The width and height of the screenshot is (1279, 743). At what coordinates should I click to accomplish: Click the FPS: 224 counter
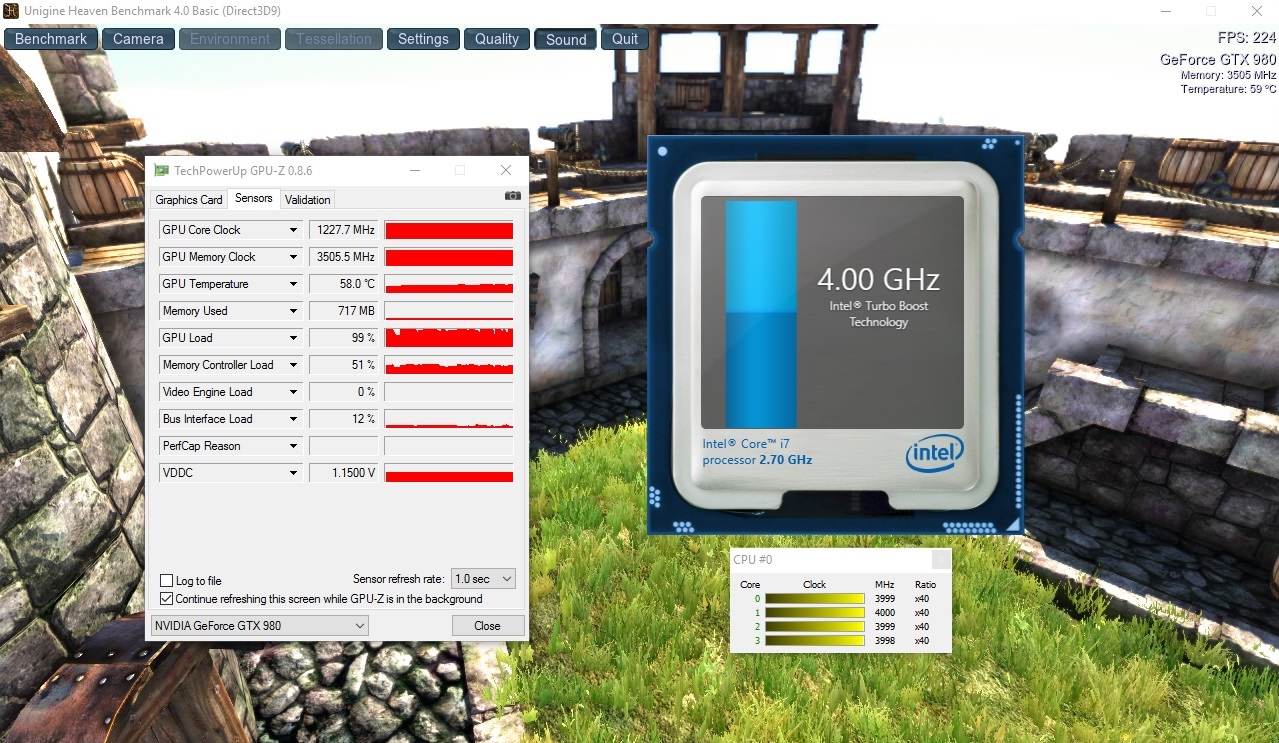1247,38
